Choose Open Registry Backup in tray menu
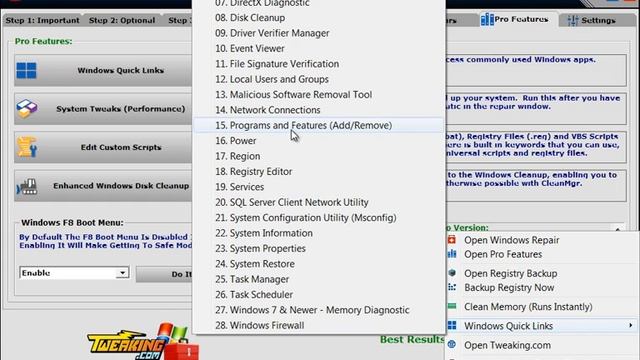 point(542,273)
